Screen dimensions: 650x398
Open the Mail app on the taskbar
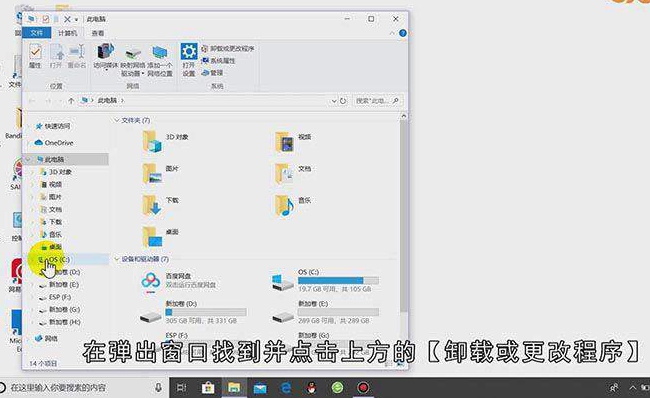click(260, 388)
